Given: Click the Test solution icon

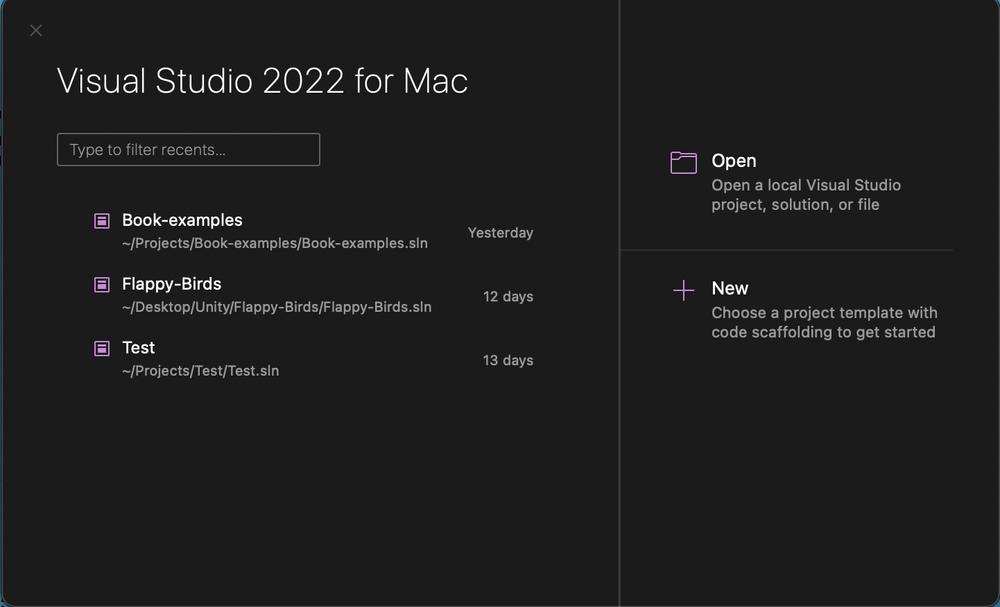Looking at the screenshot, I should [x=102, y=348].
